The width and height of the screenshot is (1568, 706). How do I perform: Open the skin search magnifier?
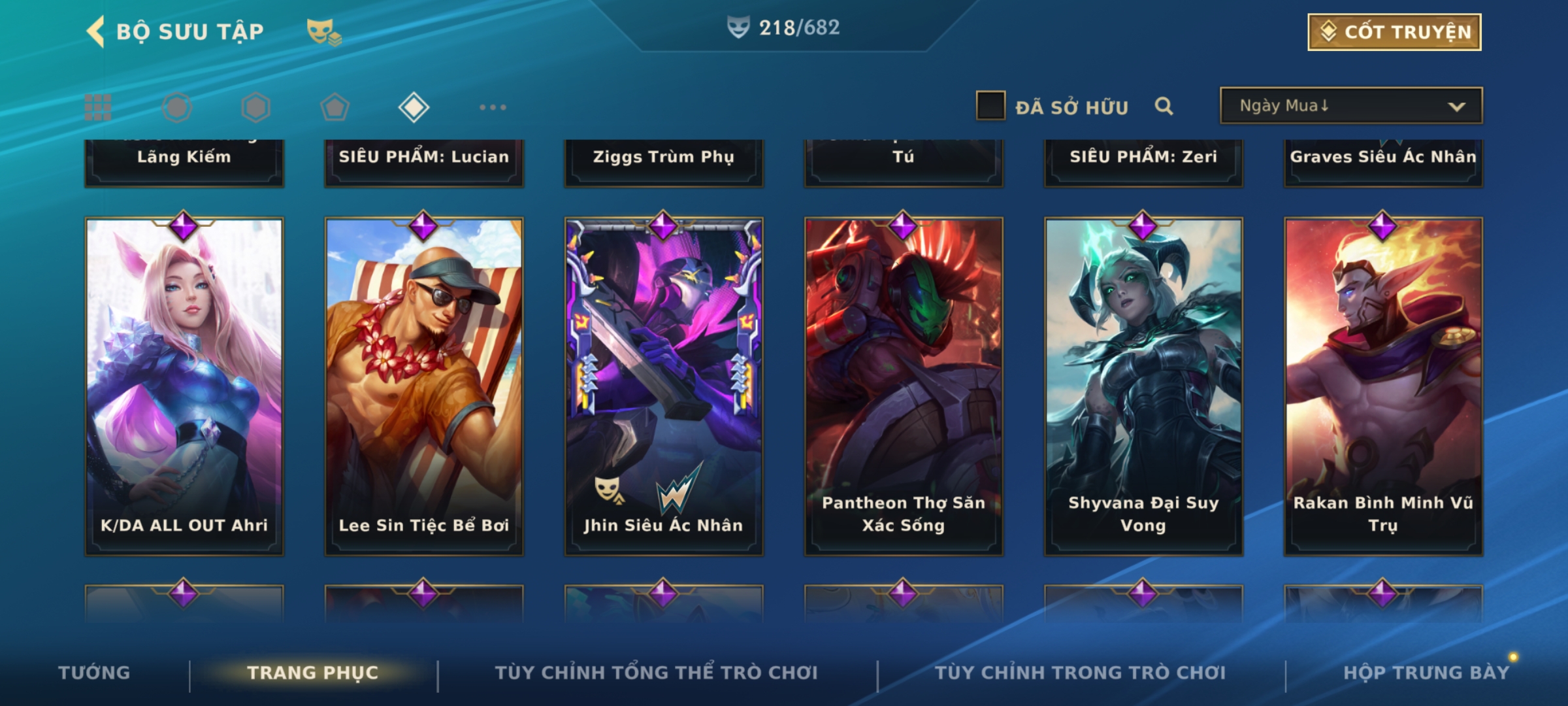[x=1164, y=106]
